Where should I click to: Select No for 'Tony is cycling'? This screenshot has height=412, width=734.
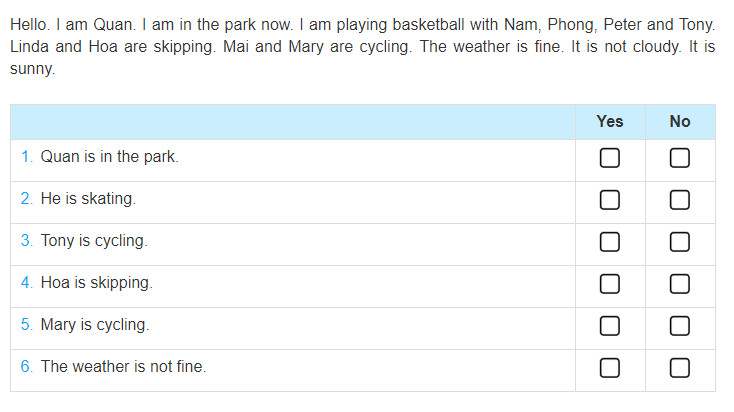(680, 242)
